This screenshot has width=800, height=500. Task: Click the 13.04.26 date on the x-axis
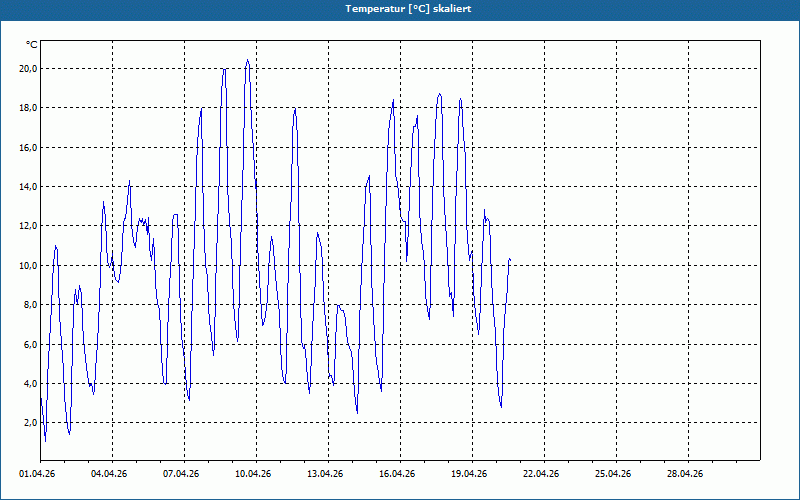coord(326,474)
